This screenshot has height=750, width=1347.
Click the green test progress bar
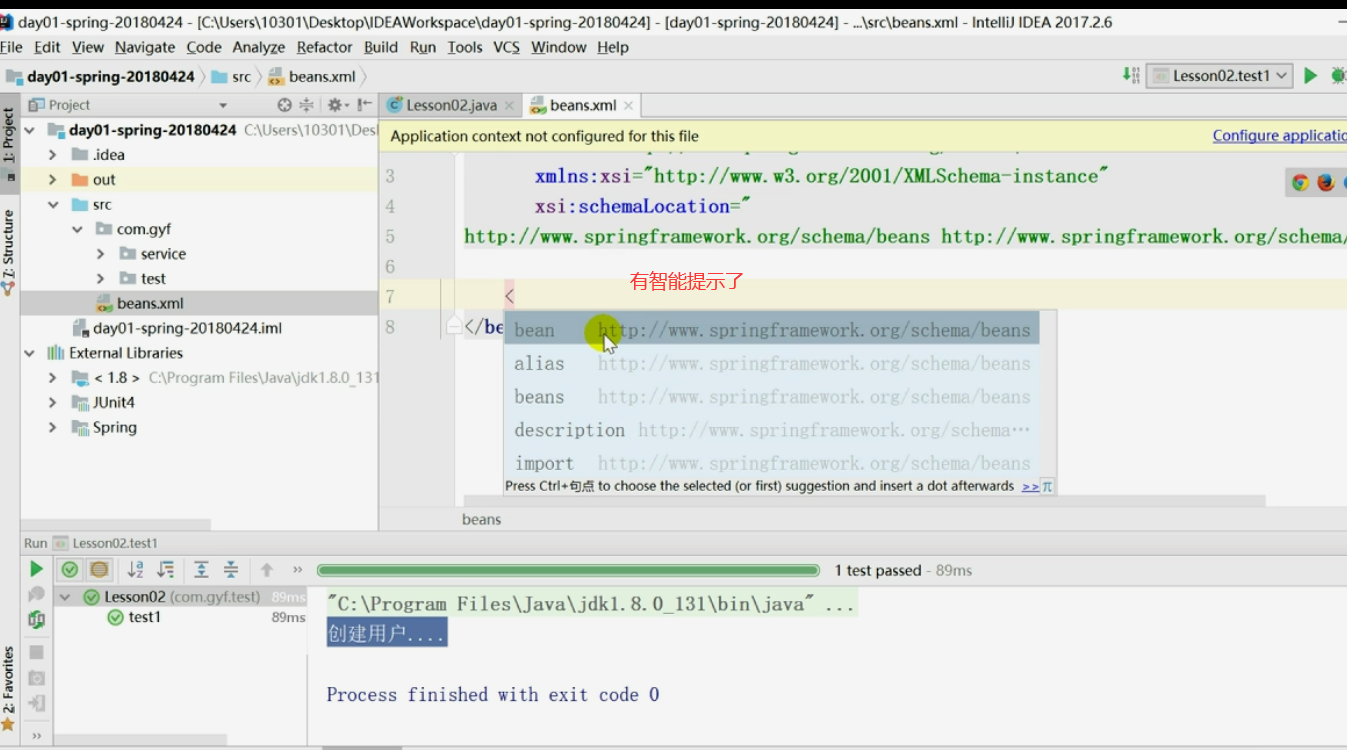pyautogui.click(x=568, y=570)
